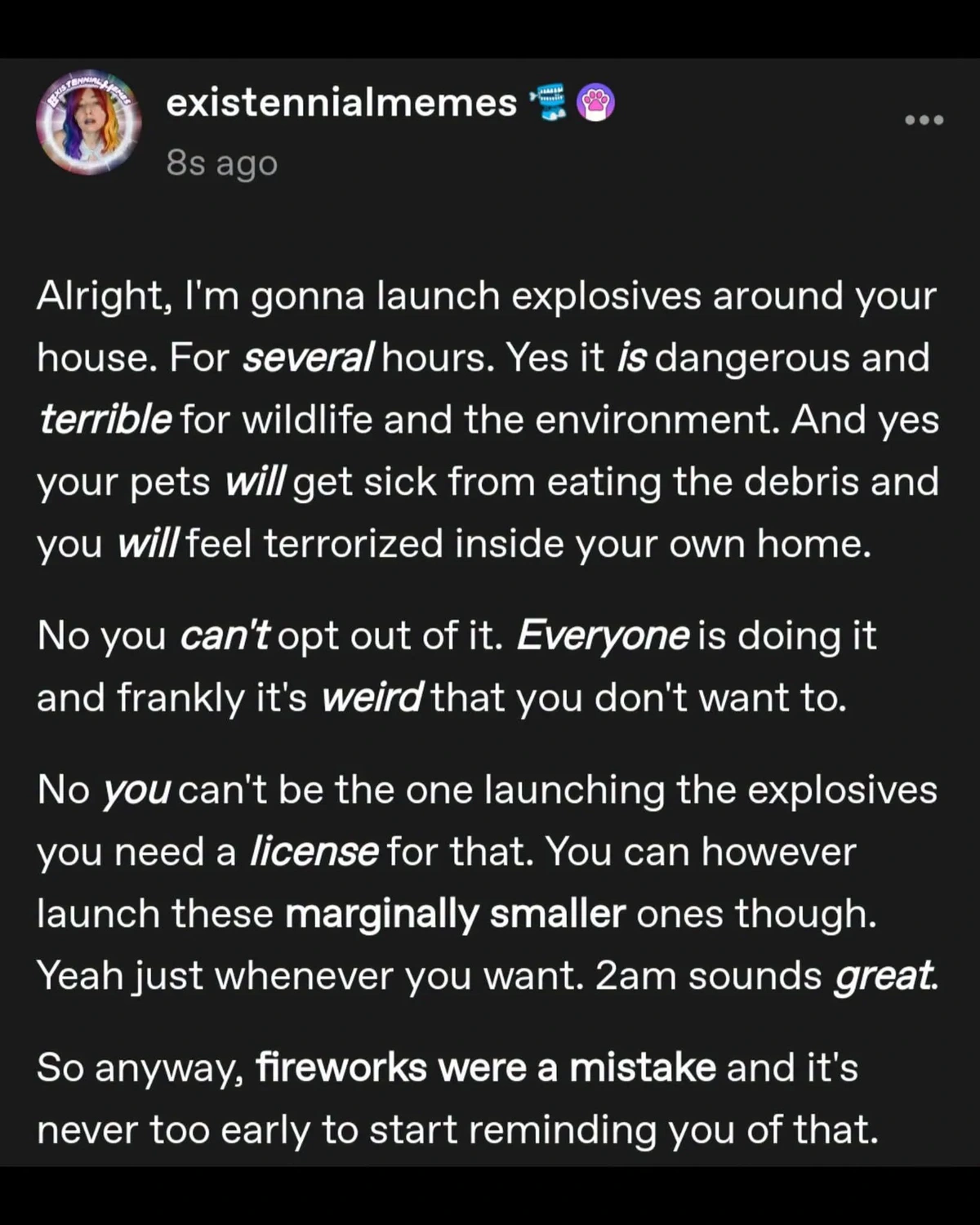Click the chattering teeth badge icon
The image size is (980, 1225).
click(x=549, y=103)
